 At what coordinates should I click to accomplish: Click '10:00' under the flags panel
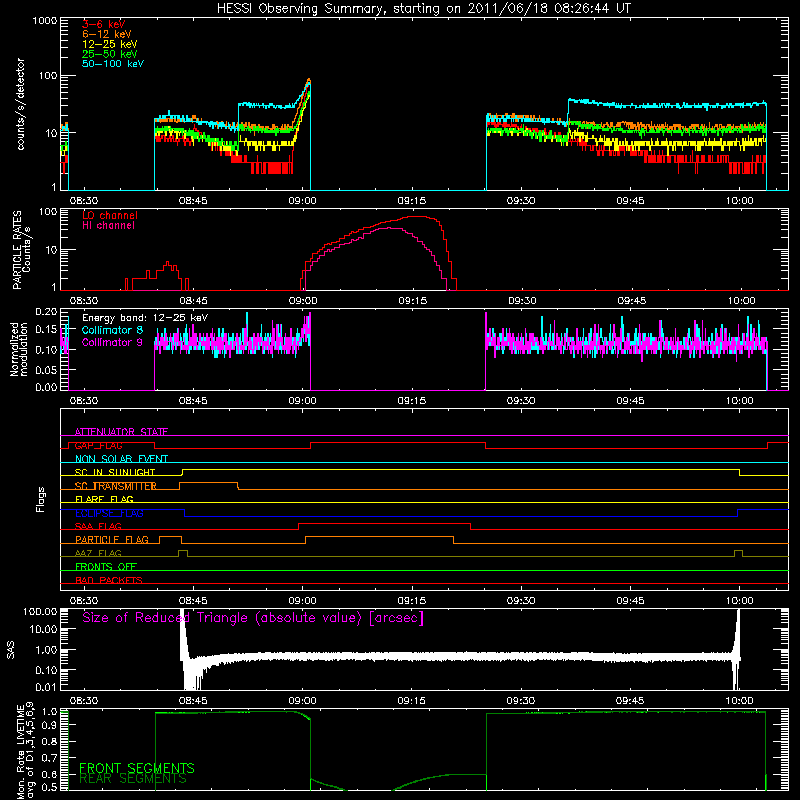point(739,601)
